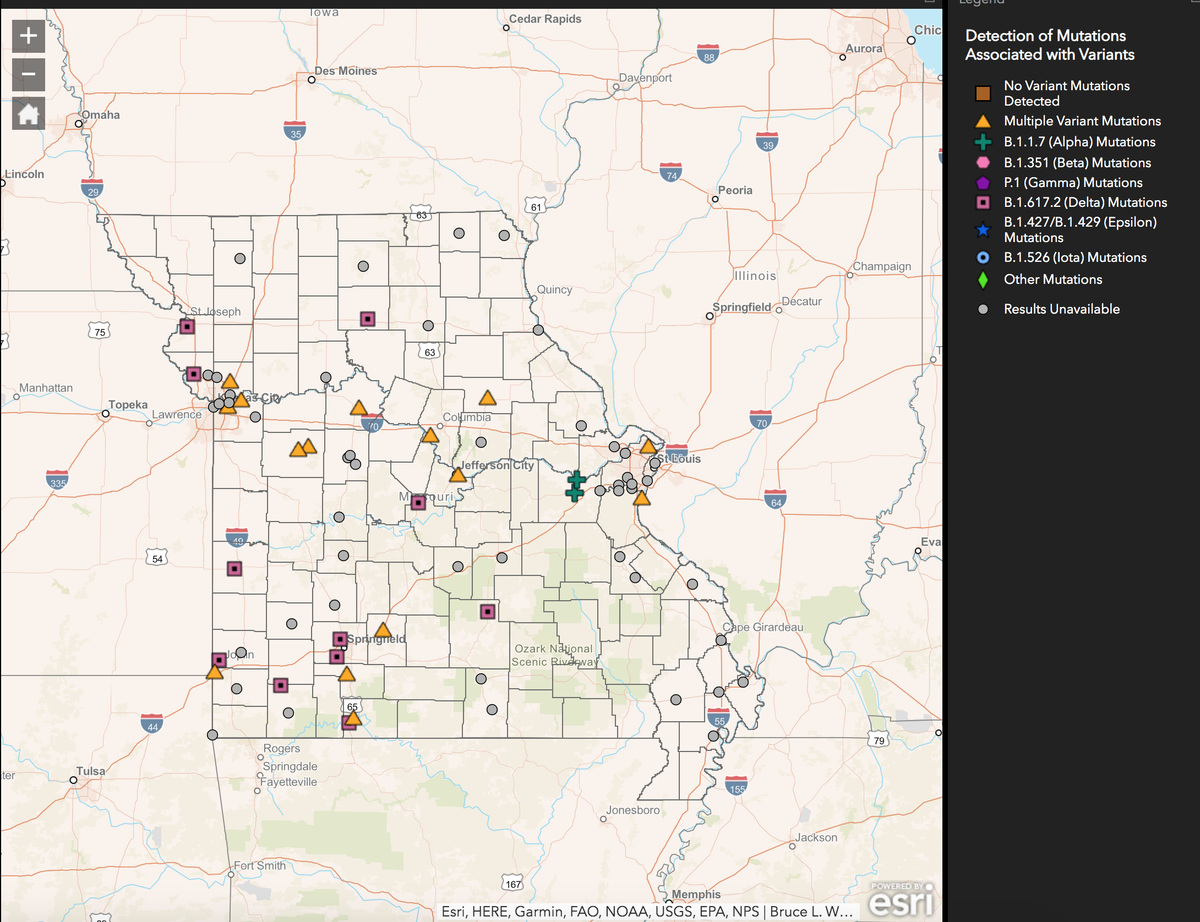Select the gray circle at Cape Girardeau
Image resolution: width=1200 pixels, height=922 pixels.
coord(724,640)
